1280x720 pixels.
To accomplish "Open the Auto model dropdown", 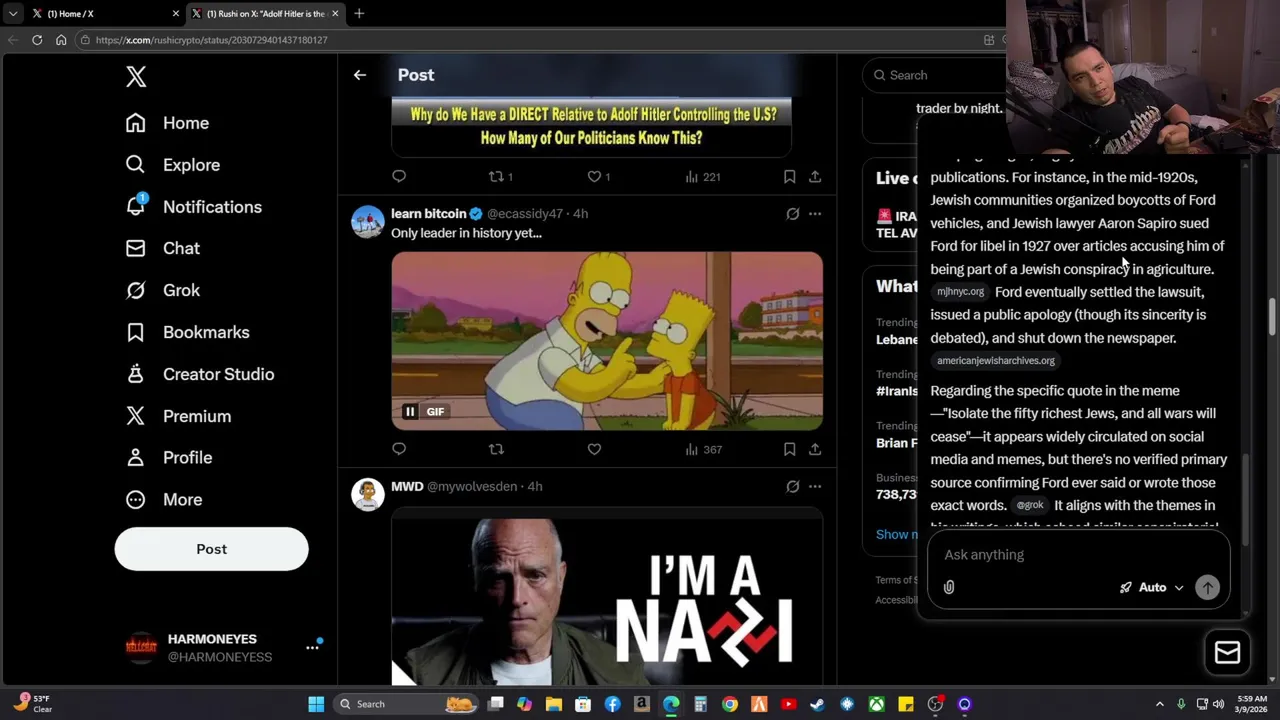I will [x=1152, y=588].
